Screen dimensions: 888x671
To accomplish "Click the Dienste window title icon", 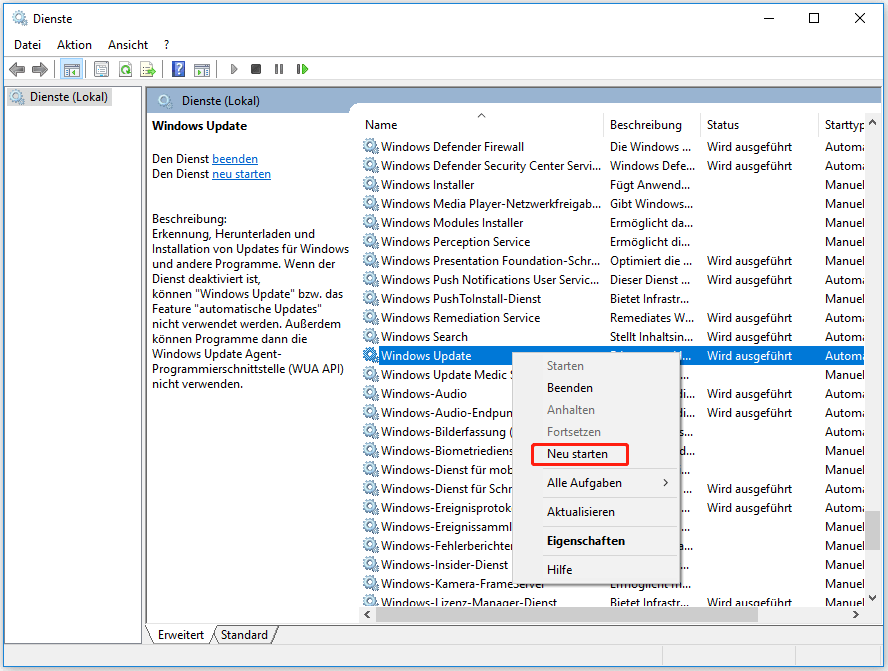I will (20, 18).
